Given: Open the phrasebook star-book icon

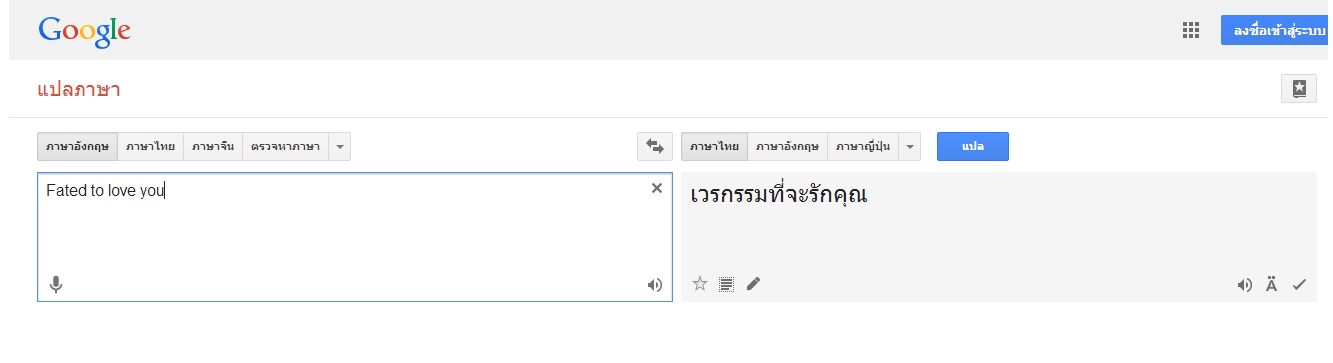Looking at the screenshot, I should (x=1298, y=88).
